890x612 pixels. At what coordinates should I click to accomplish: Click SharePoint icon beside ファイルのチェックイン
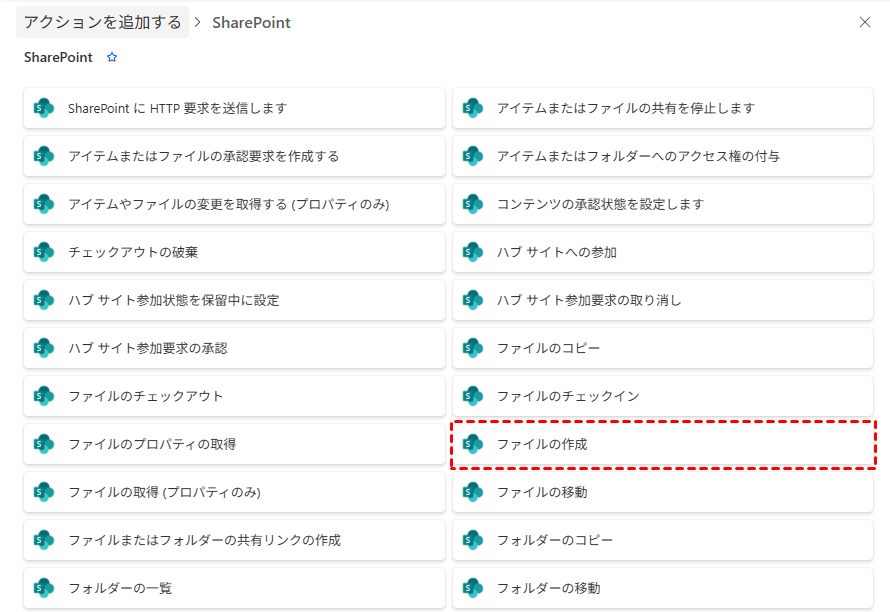pyautogui.click(x=473, y=396)
